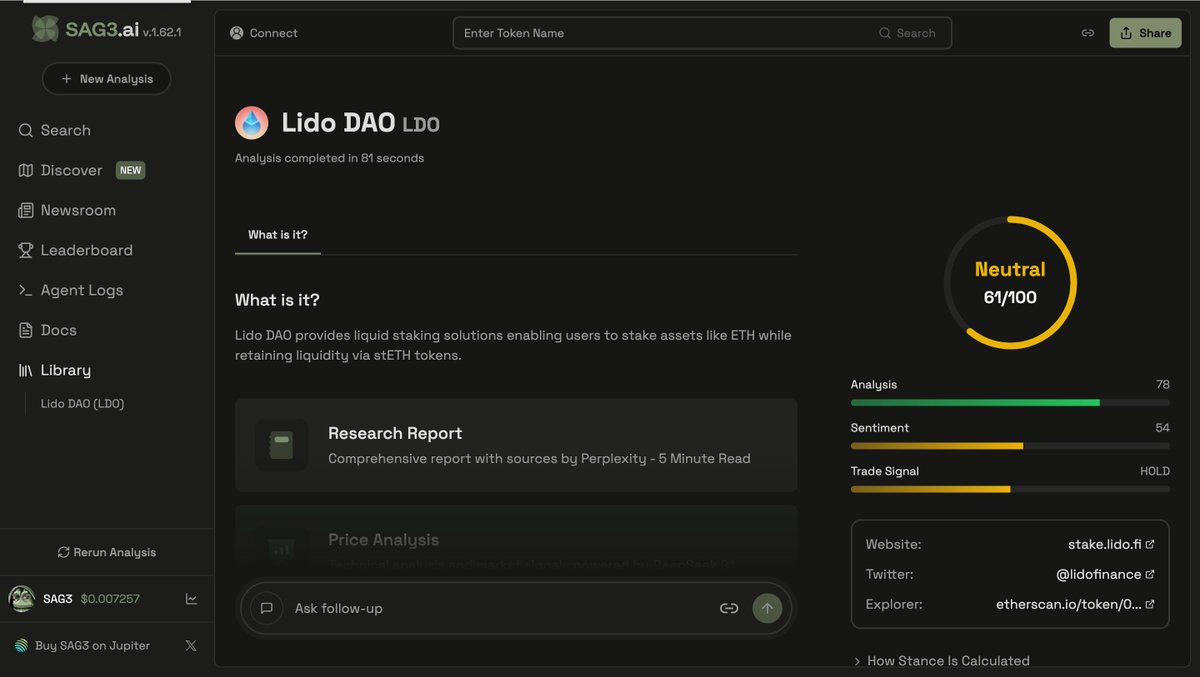The height and width of the screenshot is (677, 1200).
Task: Click the Price Analysis chart icon
Action: click(x=282, y=549)
